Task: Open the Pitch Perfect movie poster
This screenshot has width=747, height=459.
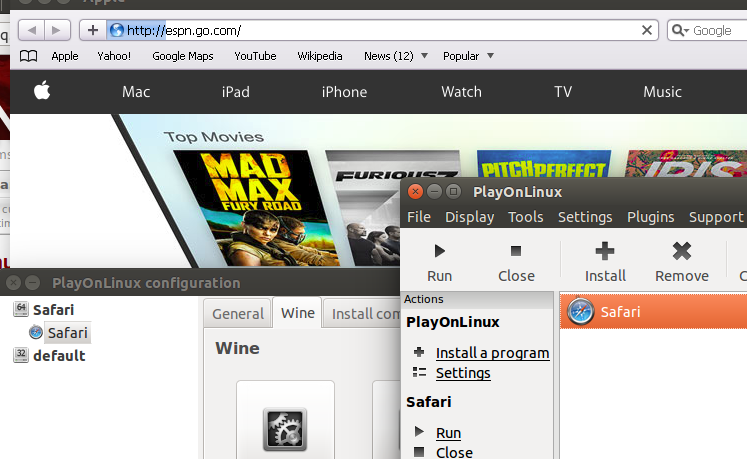Action: [x=544, y=163]
